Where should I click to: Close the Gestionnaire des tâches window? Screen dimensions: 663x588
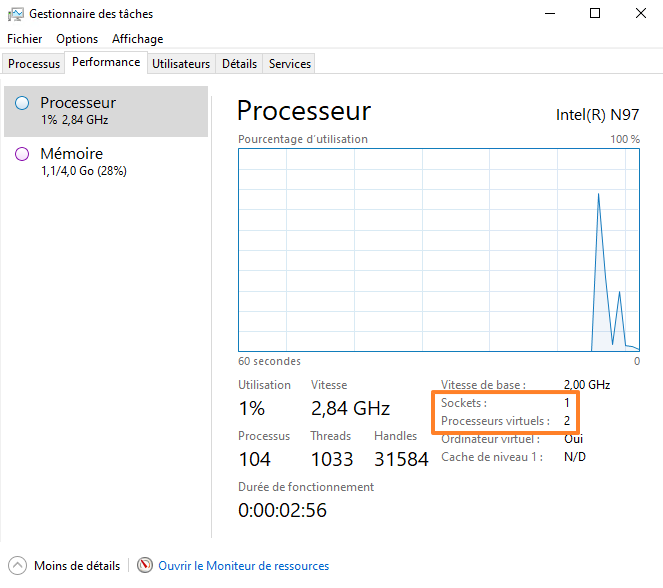tap(641, 14)
